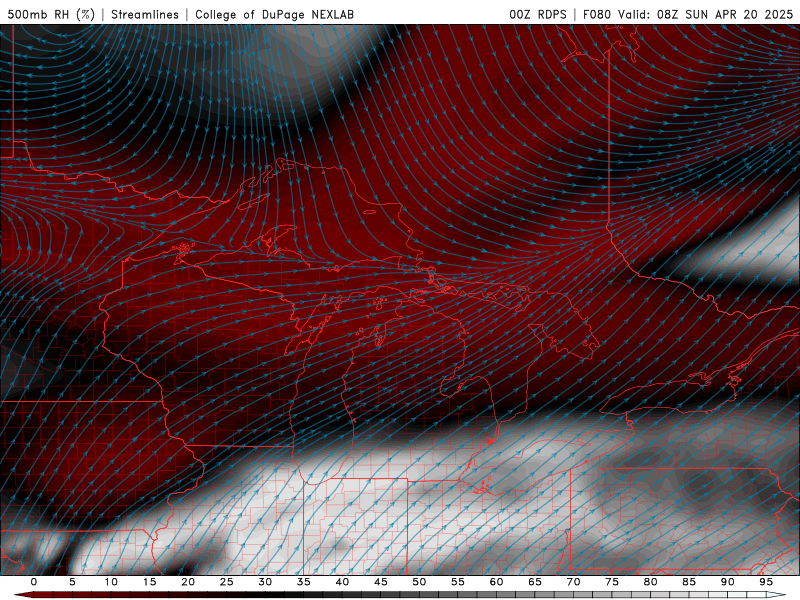Select the '90' value on the color bar
The image size is (800, 600).
727,582
